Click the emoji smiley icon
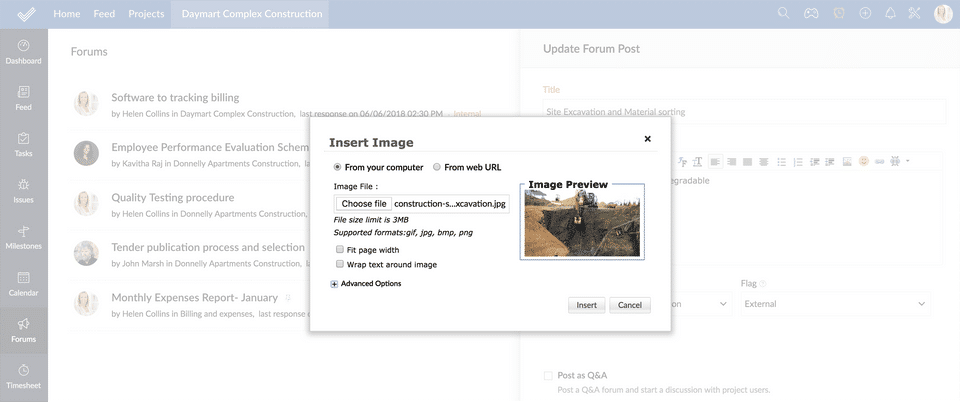The height and width of the screenshot is (402, 960). pyautogui.click(x=864, y=161)
